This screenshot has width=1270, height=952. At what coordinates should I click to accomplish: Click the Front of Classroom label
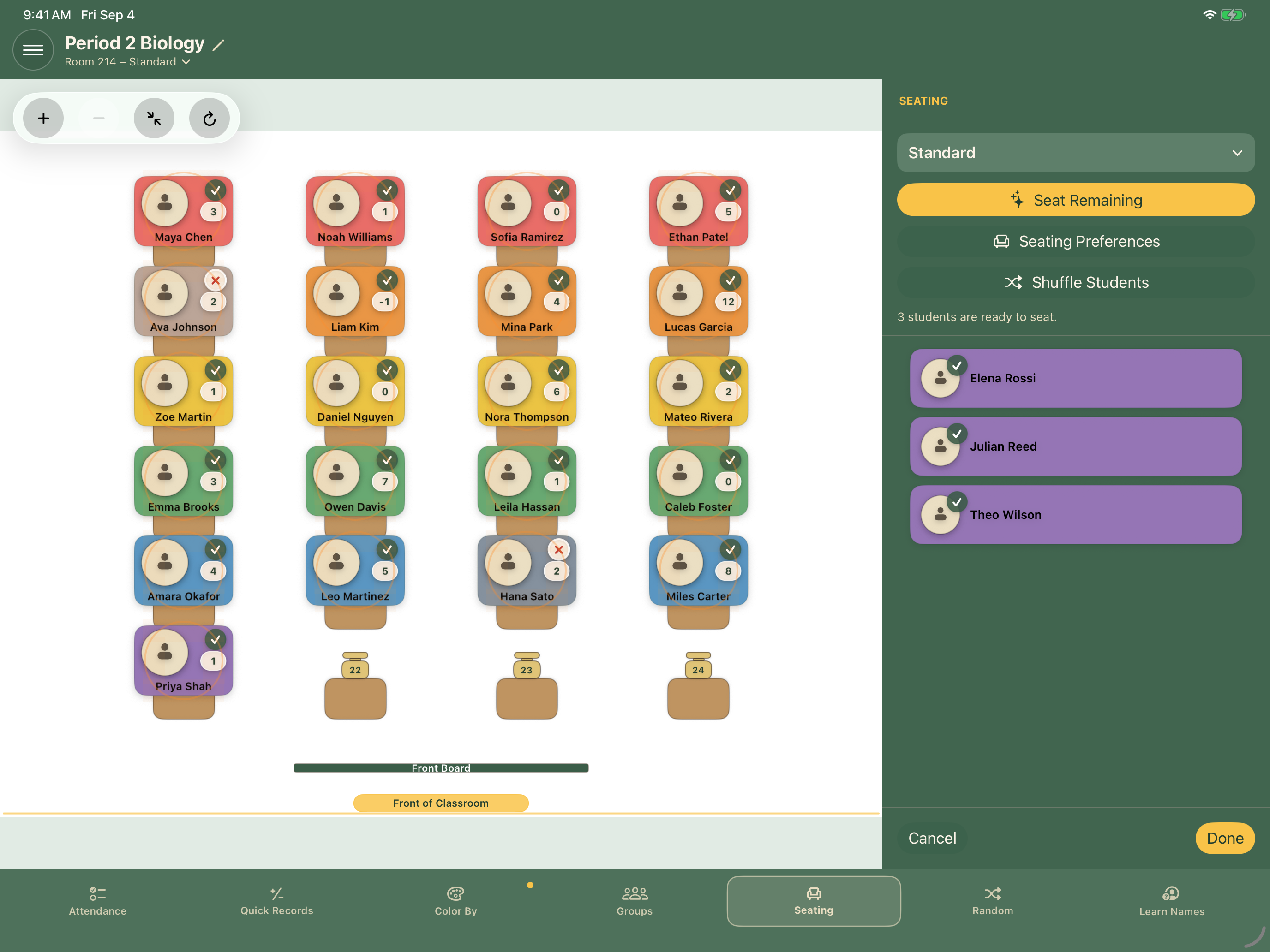point(441,803)
